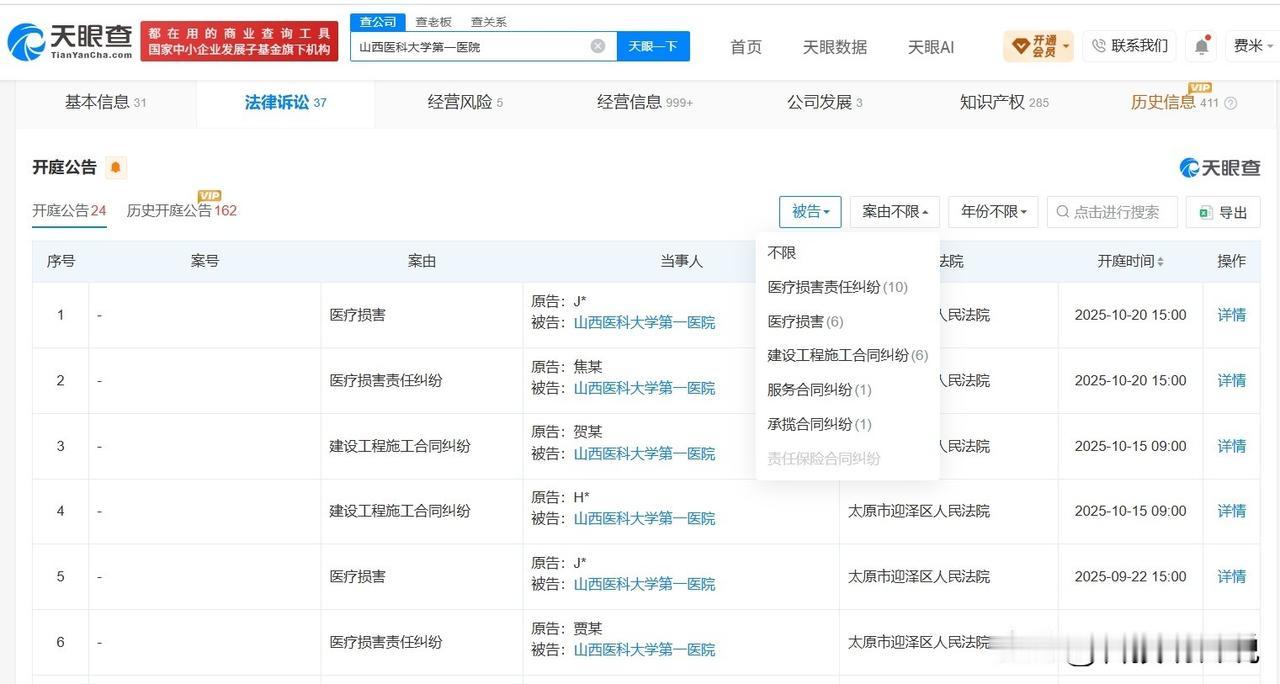The width and height of the screenshot is (1280, 684).
Task: Open the 被告 filter dropdown
Action: click(810, 212)
